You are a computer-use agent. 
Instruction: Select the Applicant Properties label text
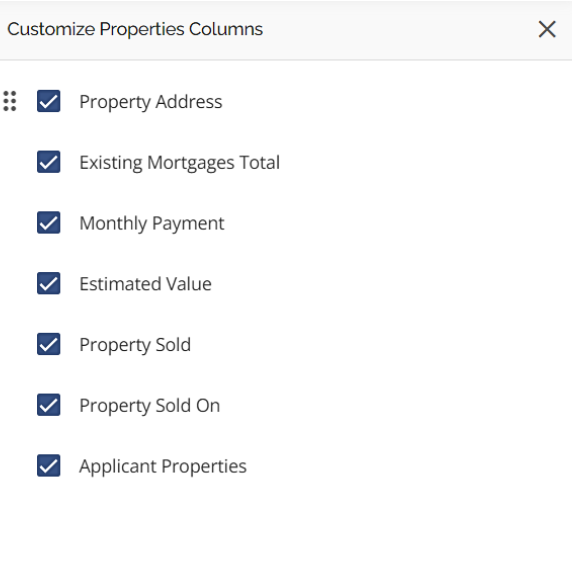click(x=163, y=466)
